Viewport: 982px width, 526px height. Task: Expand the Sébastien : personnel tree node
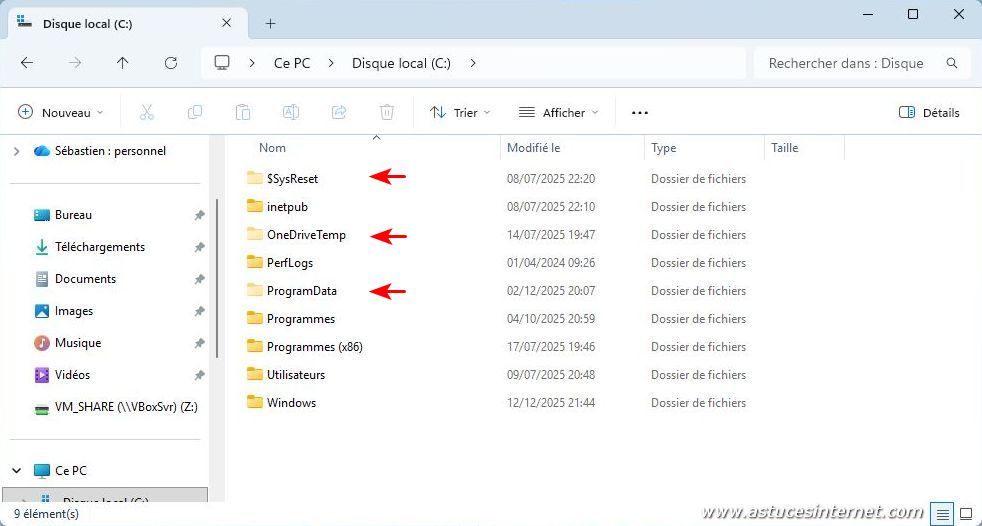16,151
